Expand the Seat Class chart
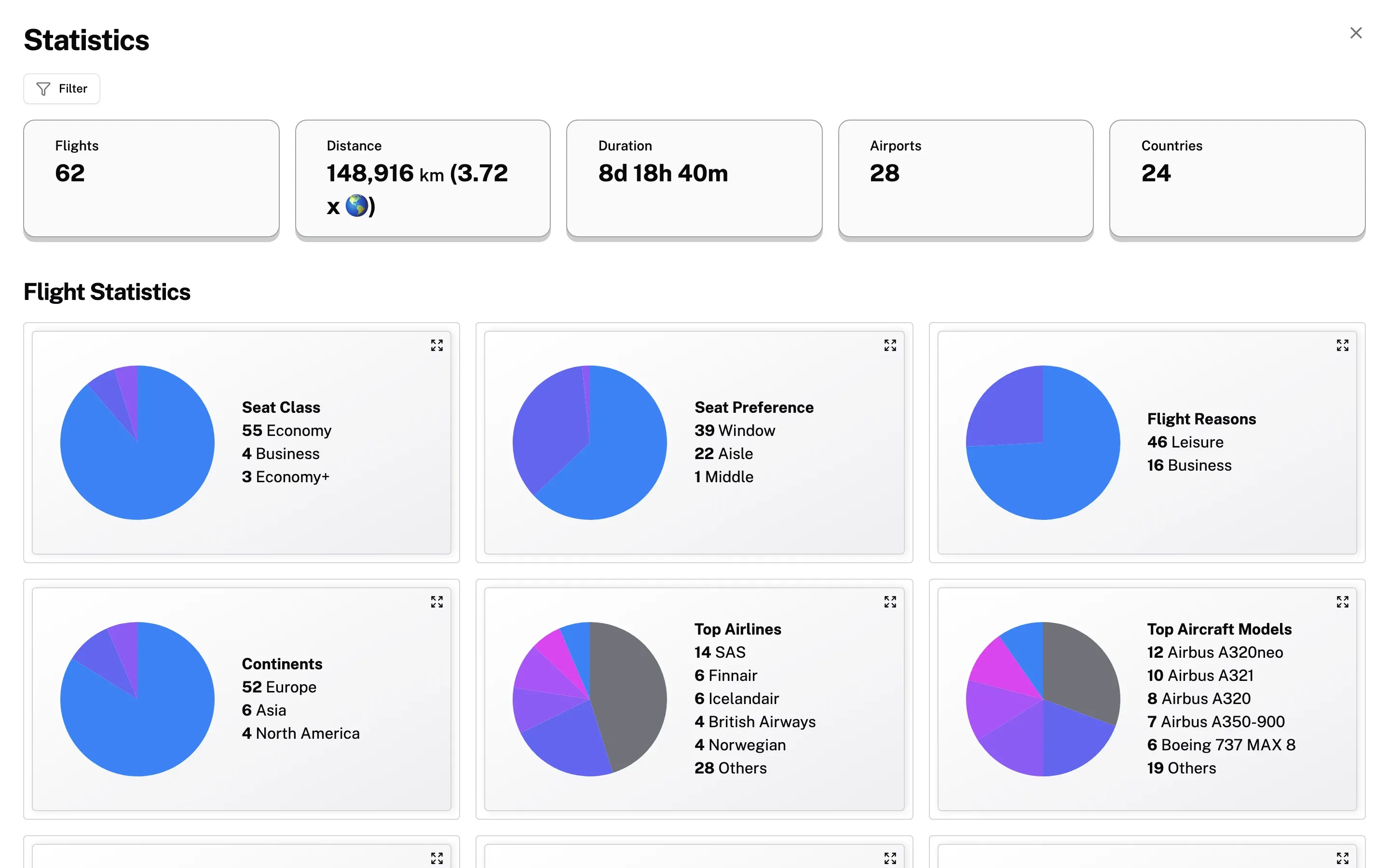Screen dimensions: 1389x868 [437, 345]
